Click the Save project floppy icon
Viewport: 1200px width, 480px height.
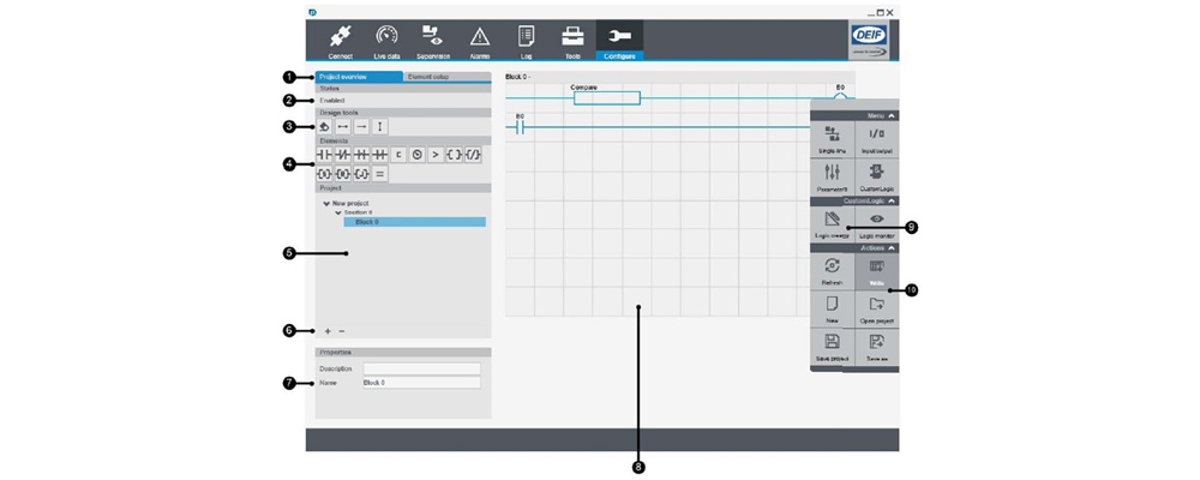coord(832,345)
